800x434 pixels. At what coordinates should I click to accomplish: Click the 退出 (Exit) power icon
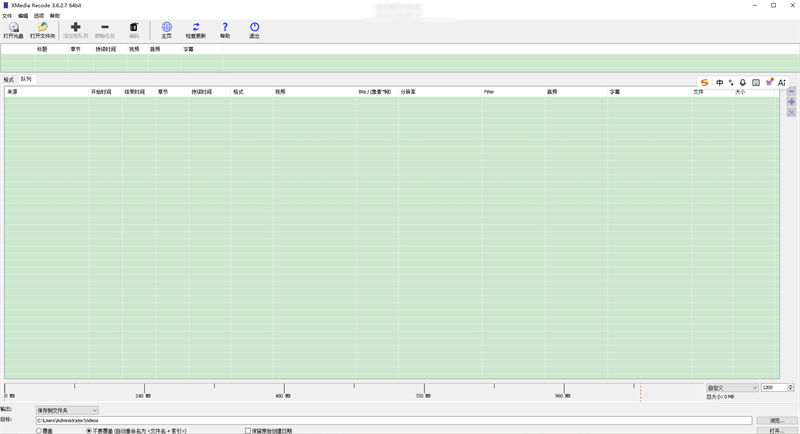coord(254,28)
